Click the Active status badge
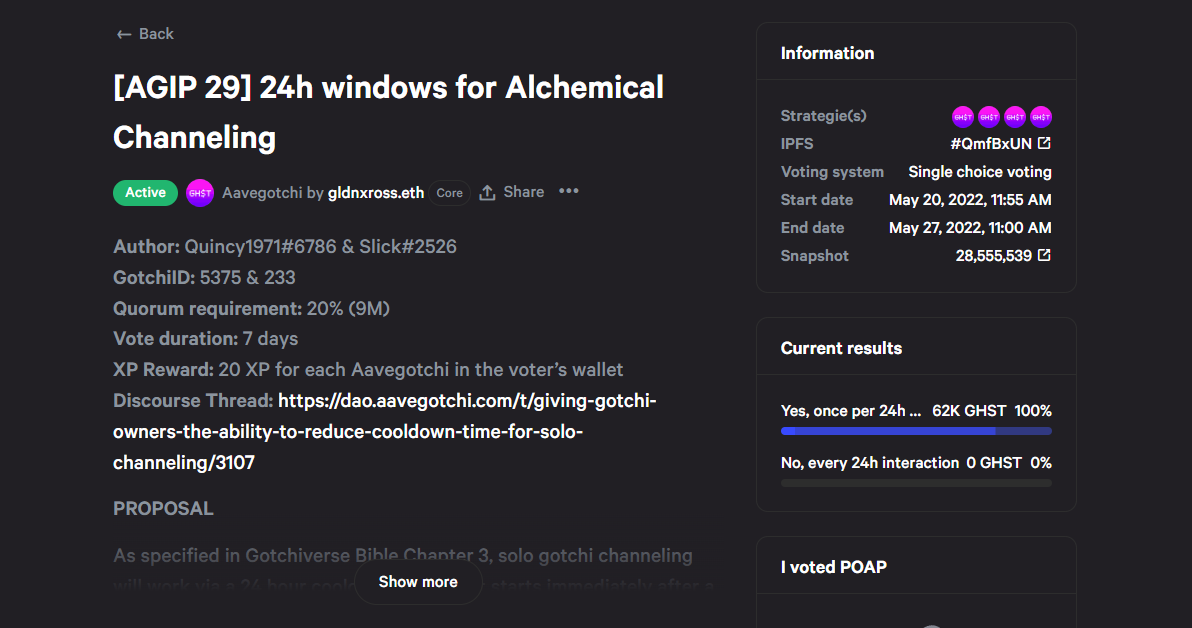Image resolution: width=1192 pixels, height=628 pixels. click(x=145, y=193)
